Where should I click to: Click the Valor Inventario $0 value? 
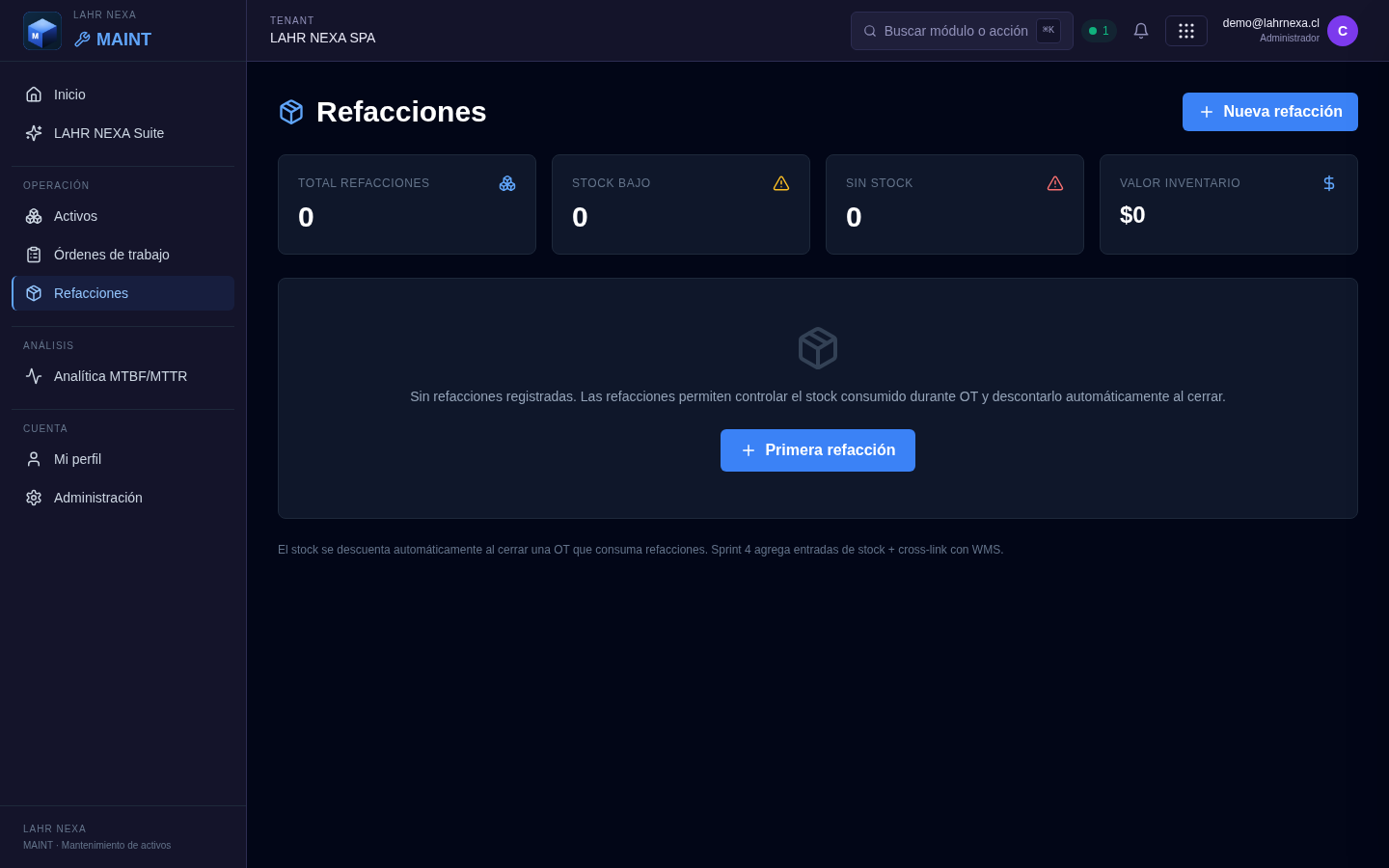point(1132,215)
